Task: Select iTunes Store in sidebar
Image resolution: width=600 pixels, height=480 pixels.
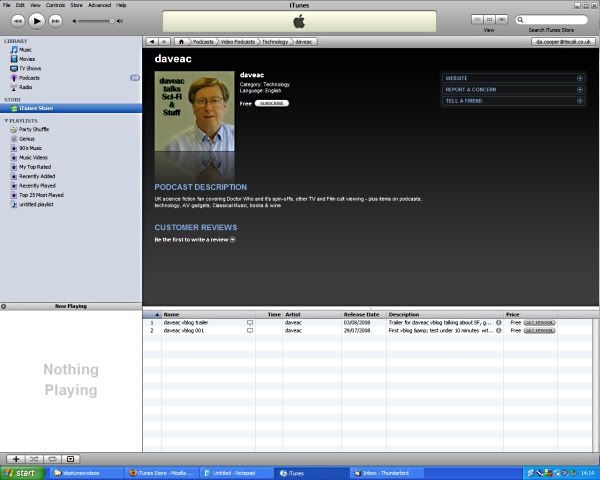Action: (x=71, y=108)
